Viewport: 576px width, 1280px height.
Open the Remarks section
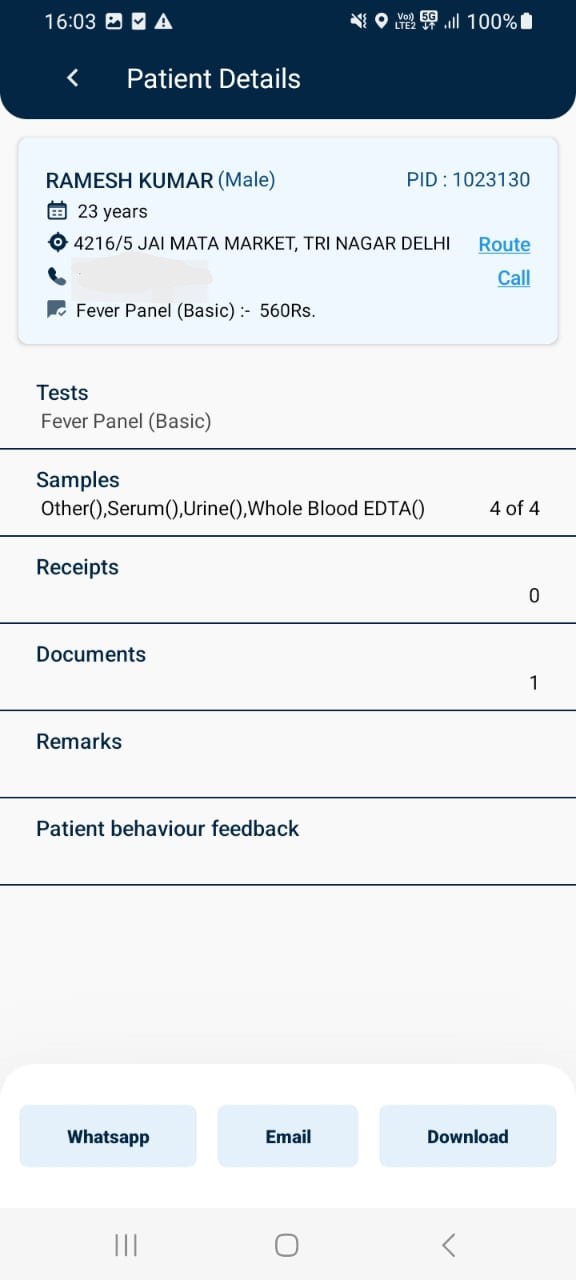coord(288,754)
